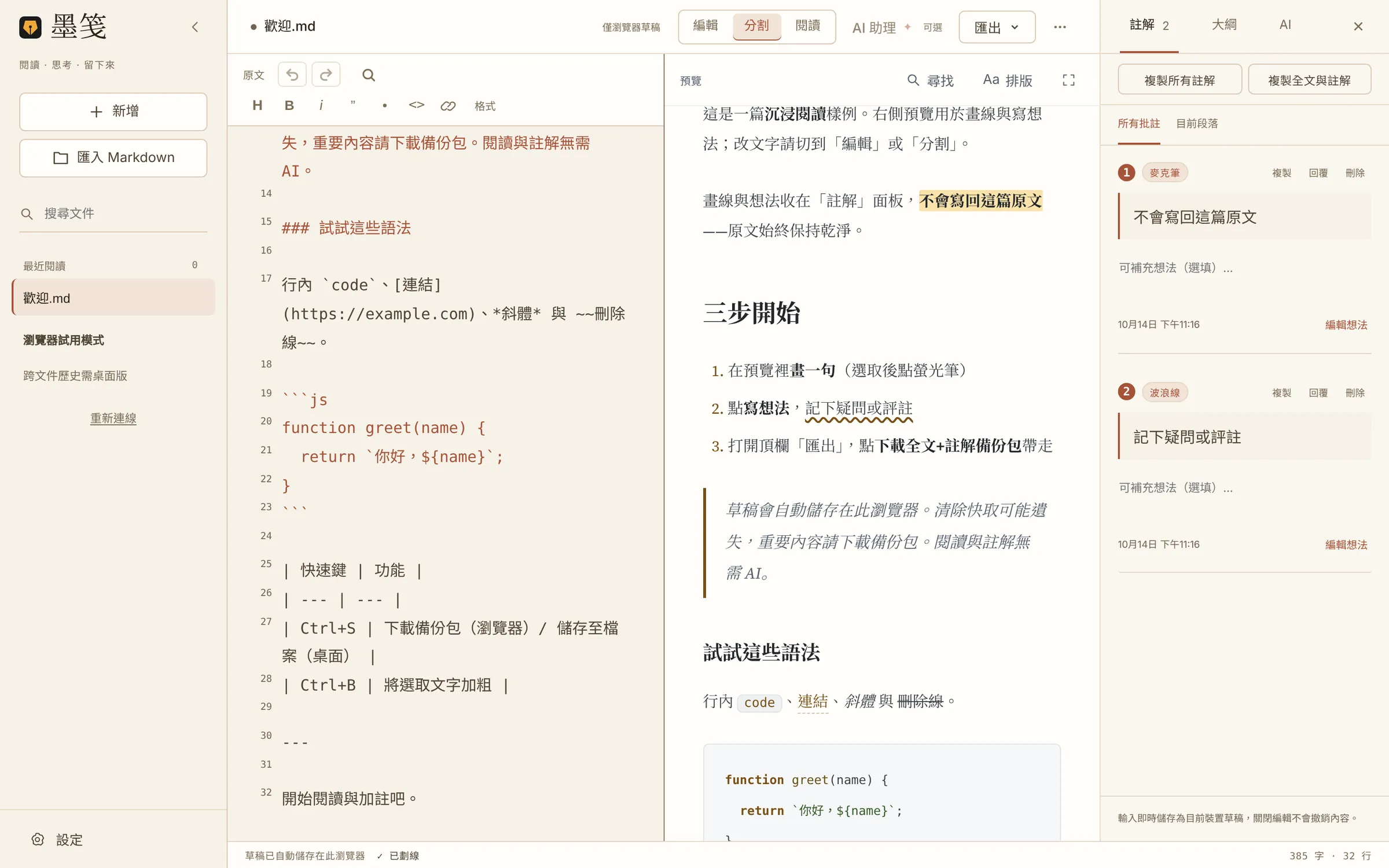The height and width of the screenshot is (868, 1389).
Task: Click 複製所有註解 button
Action: (x=1179, y=80)
